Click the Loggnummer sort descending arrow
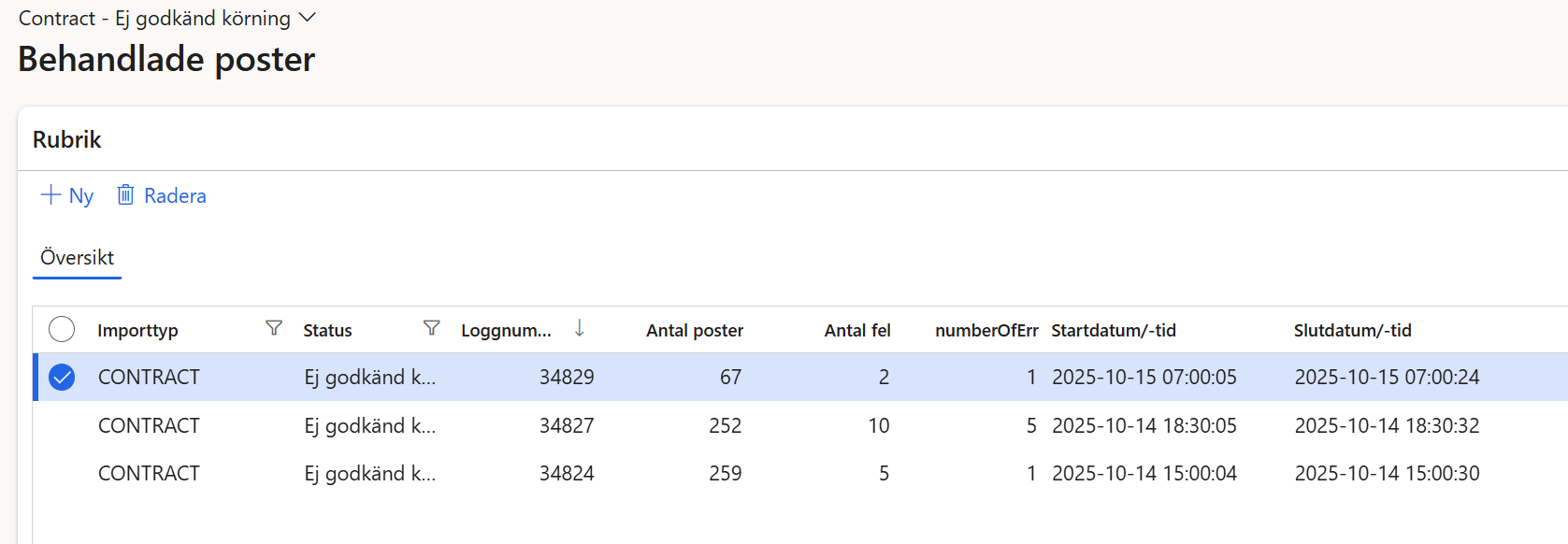The width and height of the screenshot is (1568, 544). click(x=580, y=328)
